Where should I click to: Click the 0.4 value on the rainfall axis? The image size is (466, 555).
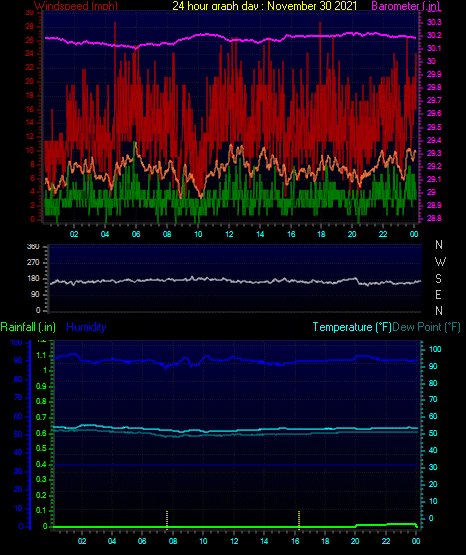(x=41, y=464)
